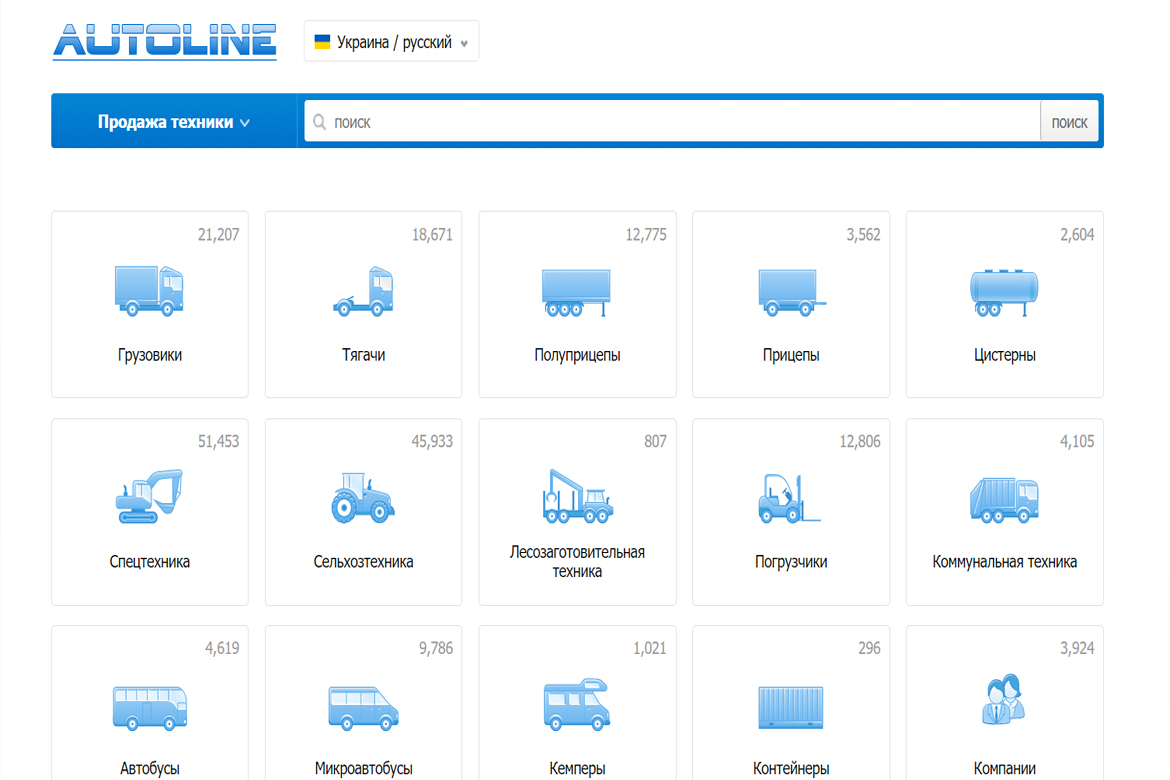Screen dimensions: 1170x780
Task: Expand the Продажа техники dropdown menu
Action: (x=173, y=122)
